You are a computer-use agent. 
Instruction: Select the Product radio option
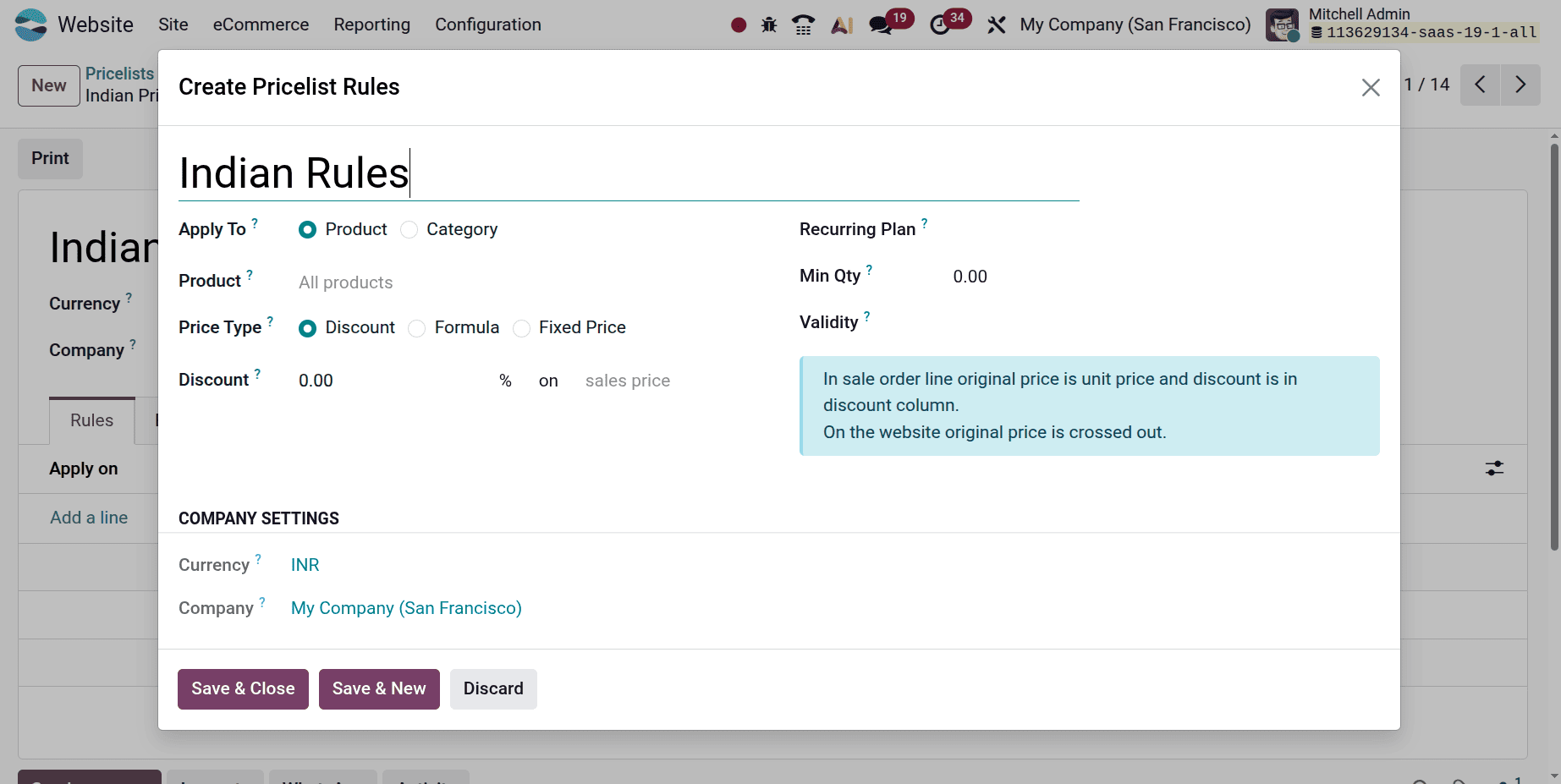point(307,230)
